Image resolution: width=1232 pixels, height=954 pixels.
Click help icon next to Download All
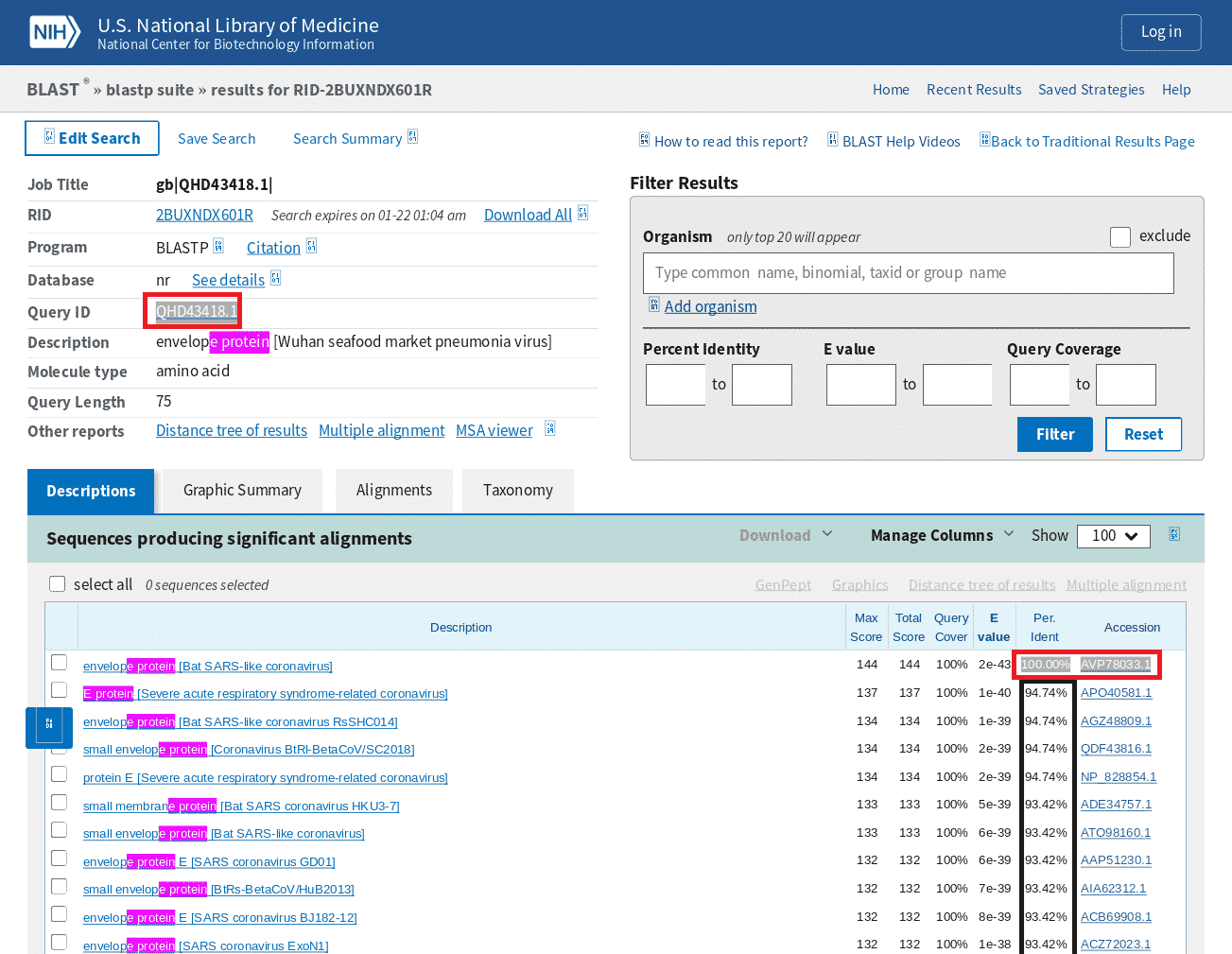click(x=582, y=214)
